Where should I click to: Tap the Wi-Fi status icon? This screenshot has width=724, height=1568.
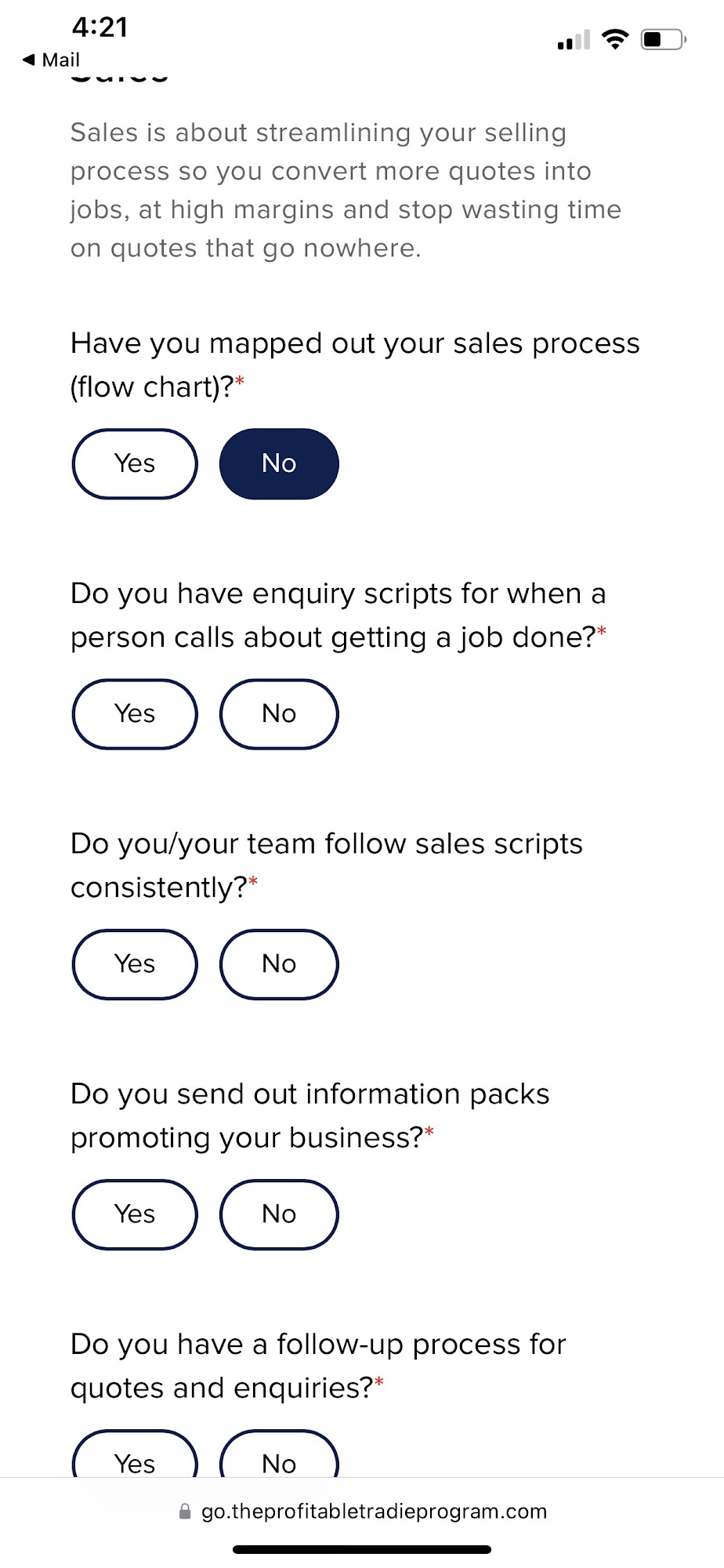[615, 39]
